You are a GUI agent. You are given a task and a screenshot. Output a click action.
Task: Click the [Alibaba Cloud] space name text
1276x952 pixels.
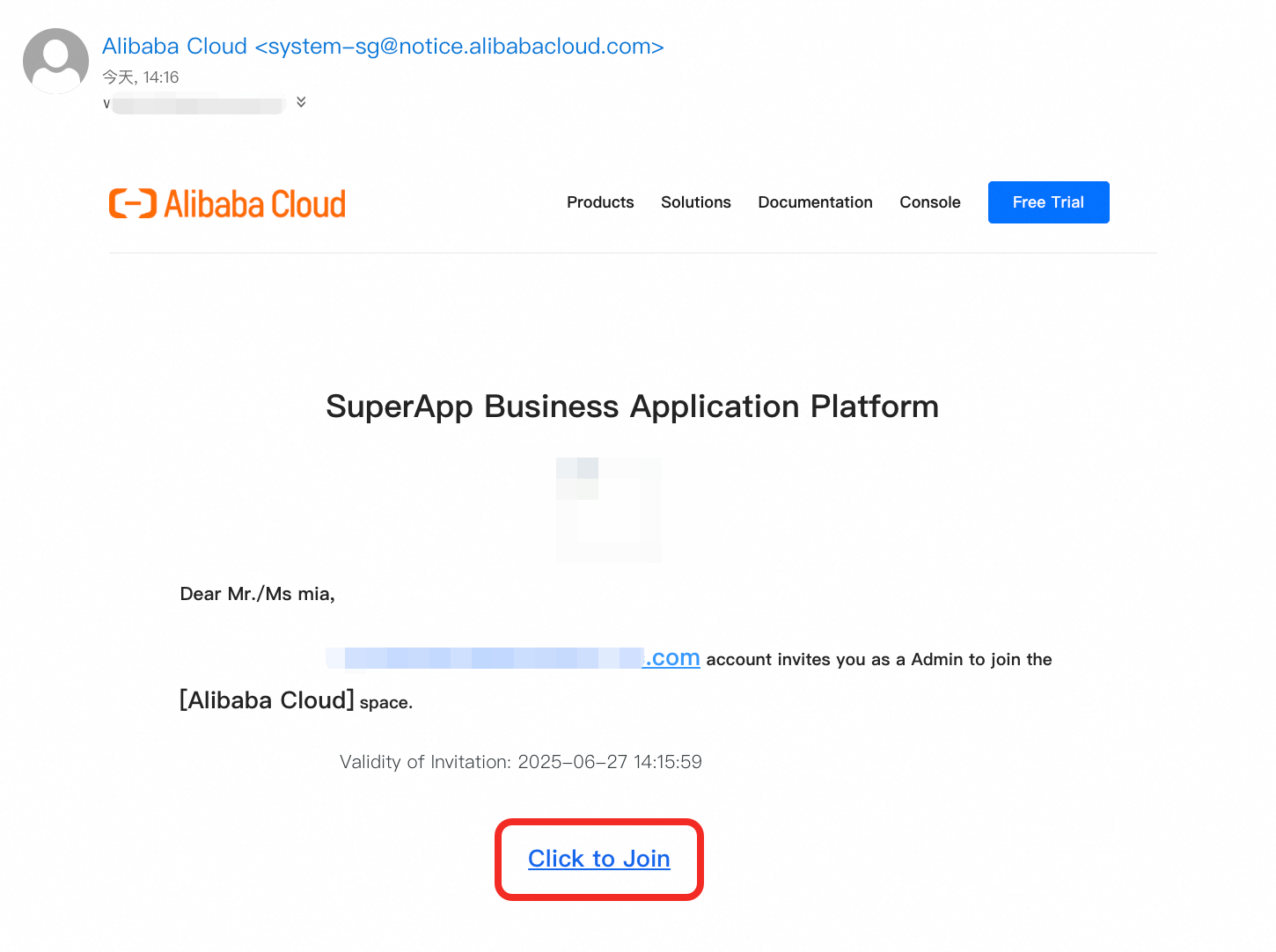[267, 700]
